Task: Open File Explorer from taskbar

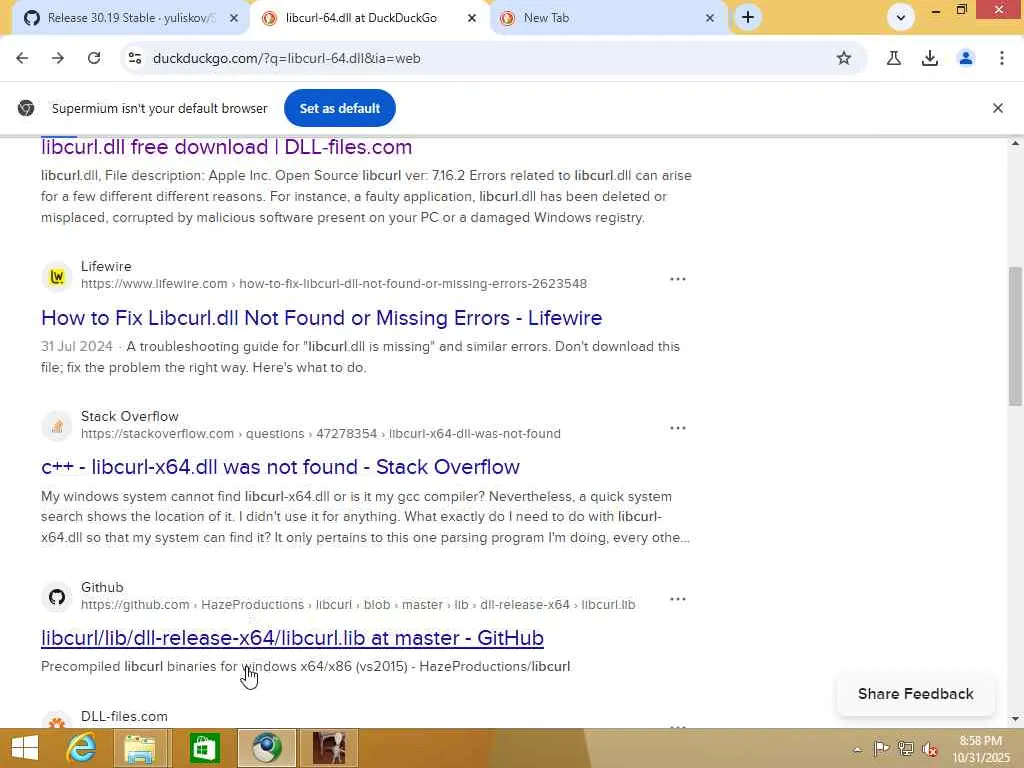Action: [140, 748]
